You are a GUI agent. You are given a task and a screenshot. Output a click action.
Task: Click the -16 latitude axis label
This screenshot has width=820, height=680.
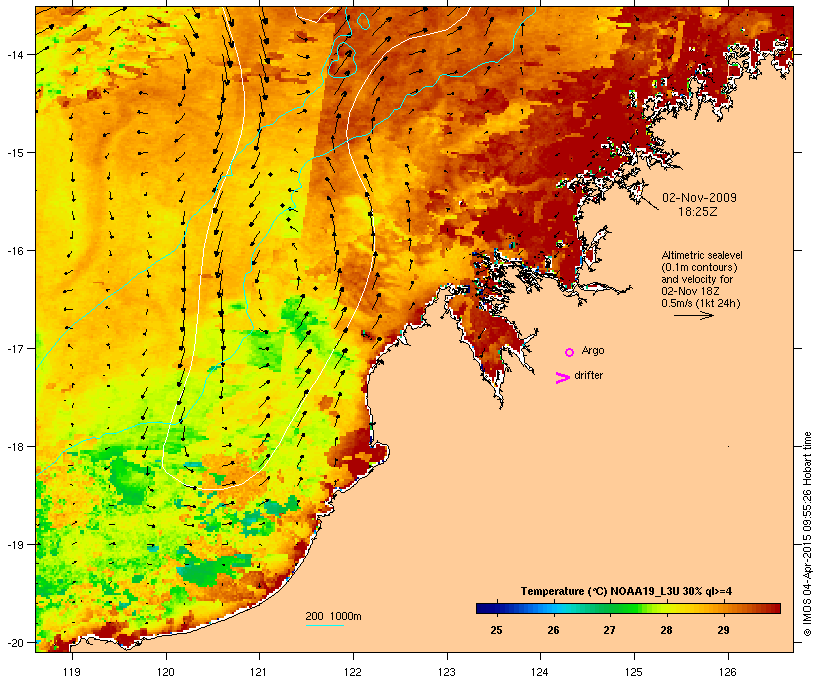[x=14, y=251]
